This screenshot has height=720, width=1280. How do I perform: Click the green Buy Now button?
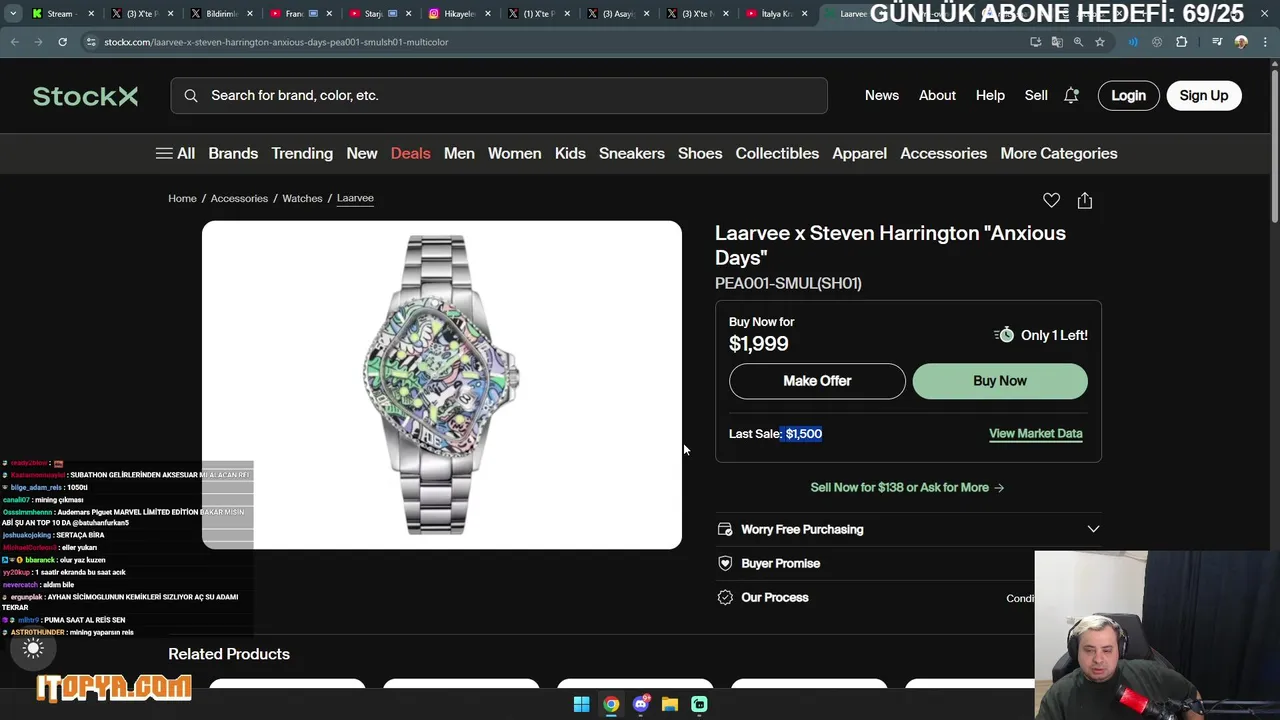[1000, 381]
